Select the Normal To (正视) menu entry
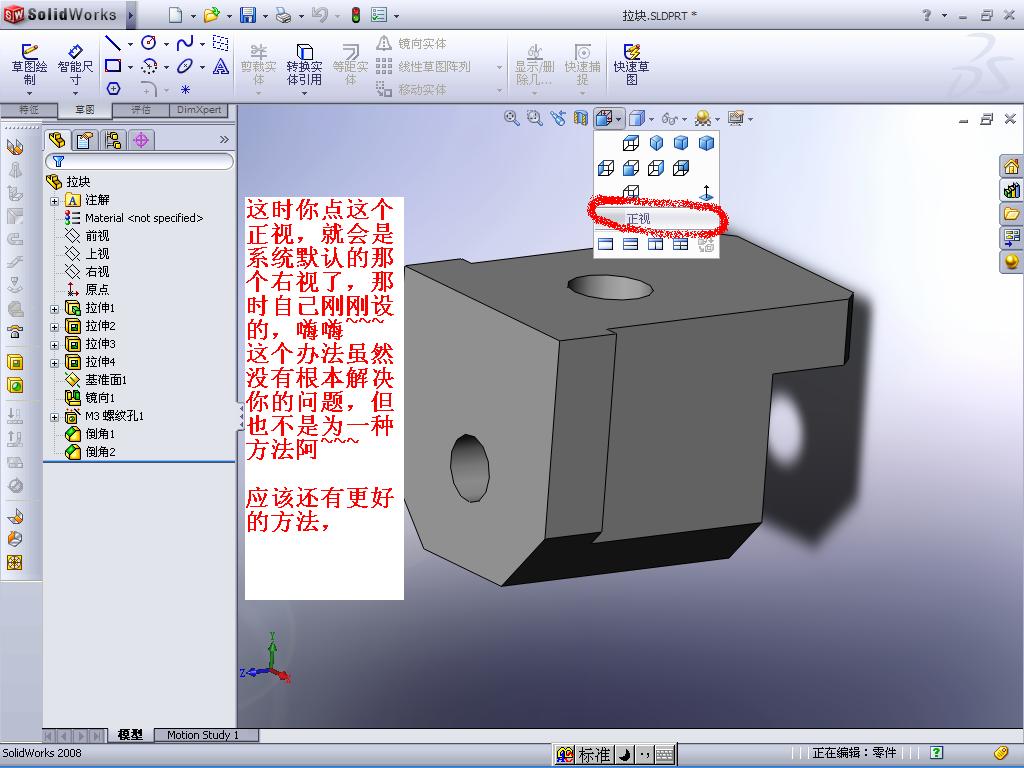Viewport: 1024px width, 768px height. coord(656,219)
